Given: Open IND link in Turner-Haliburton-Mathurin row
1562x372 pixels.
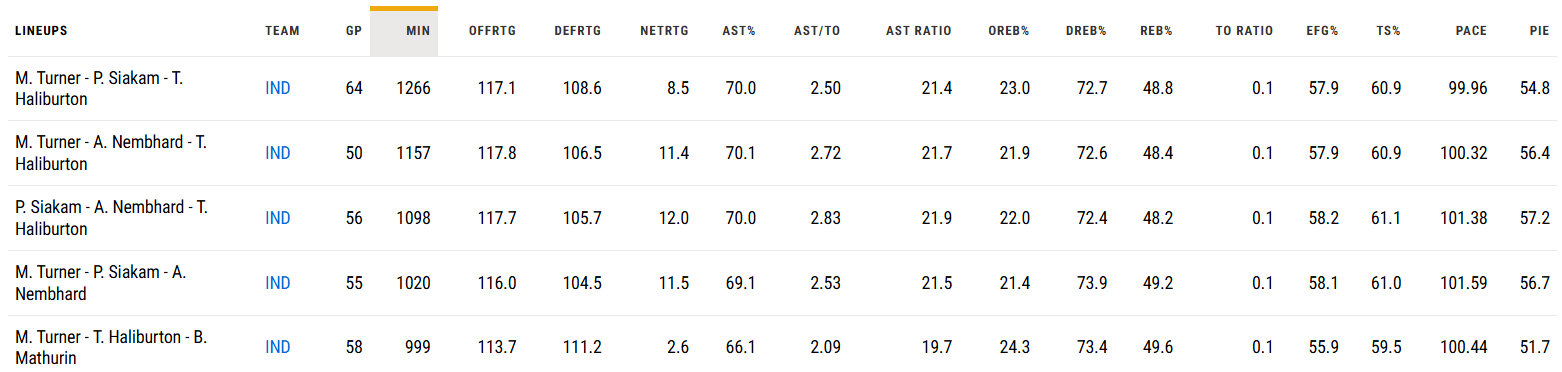Looking at the screenshot, I should 278,347.
